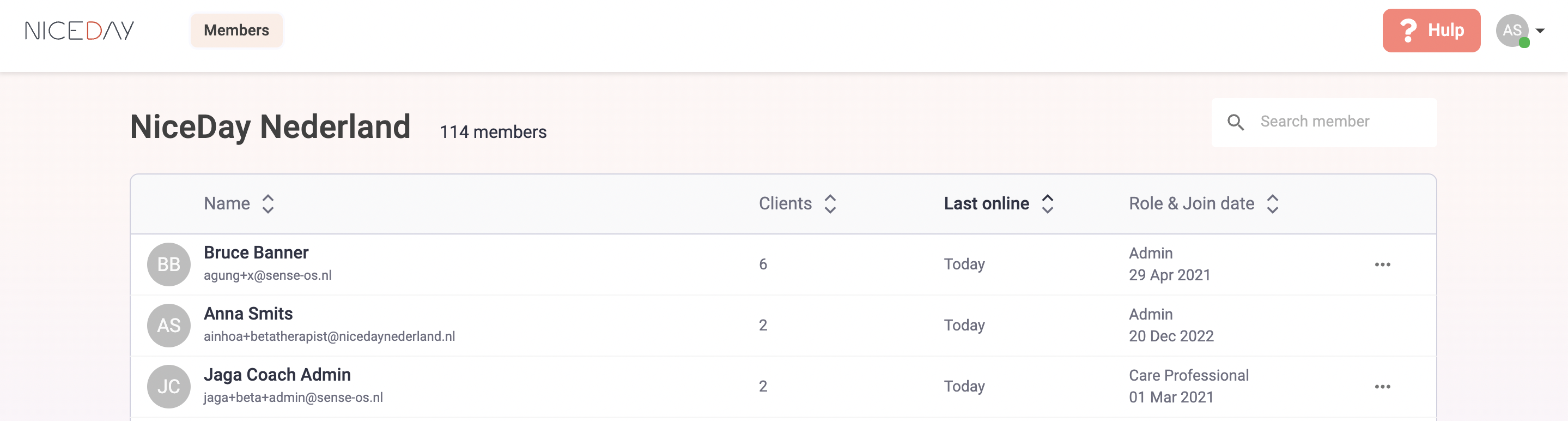Open Jaga Coach Admin's options menu
Image resolution: width=1568 pixels, height=421 pixels.
pyautogui.click(x=1382, y=386)
